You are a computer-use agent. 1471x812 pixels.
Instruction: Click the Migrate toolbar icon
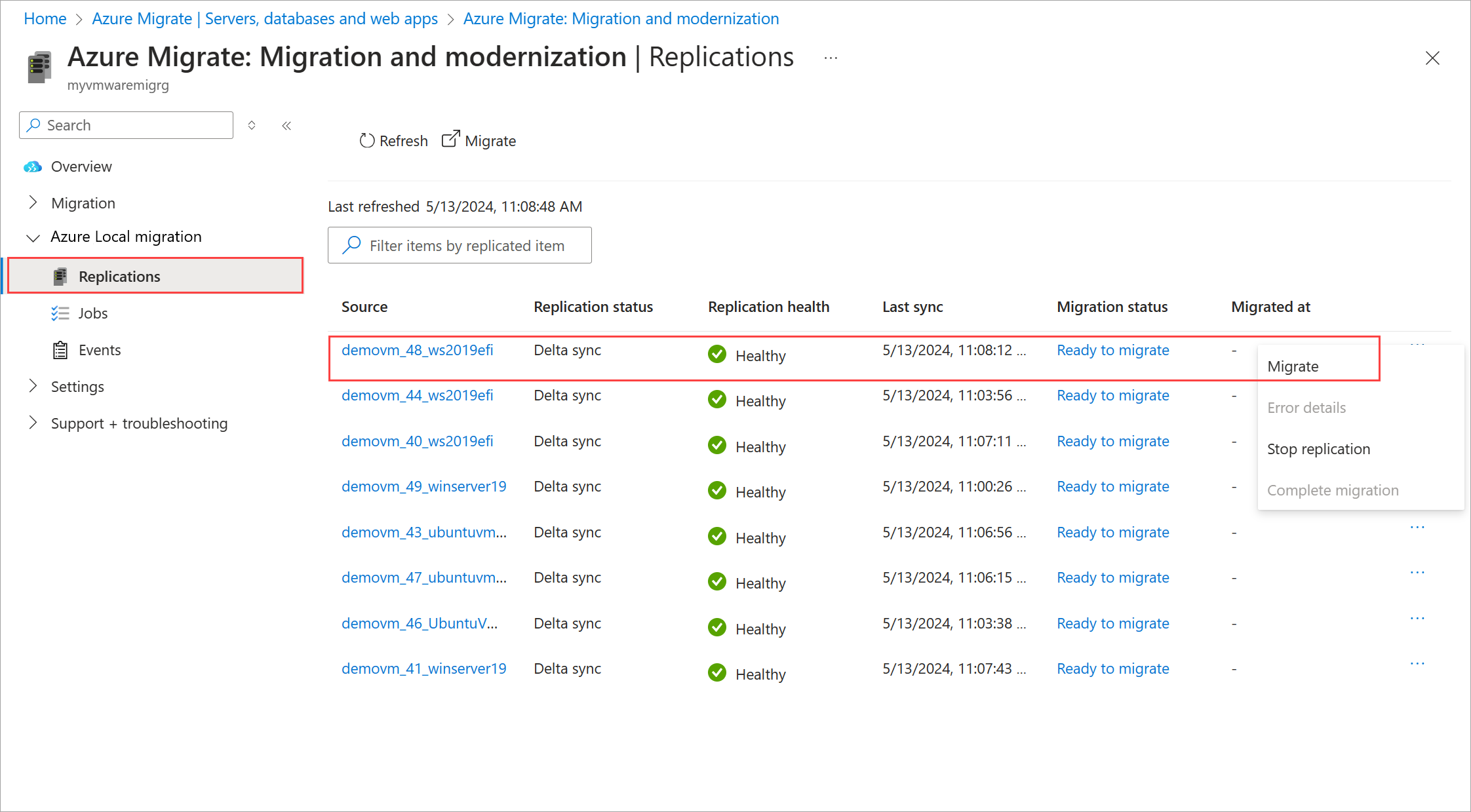point(450,140)
